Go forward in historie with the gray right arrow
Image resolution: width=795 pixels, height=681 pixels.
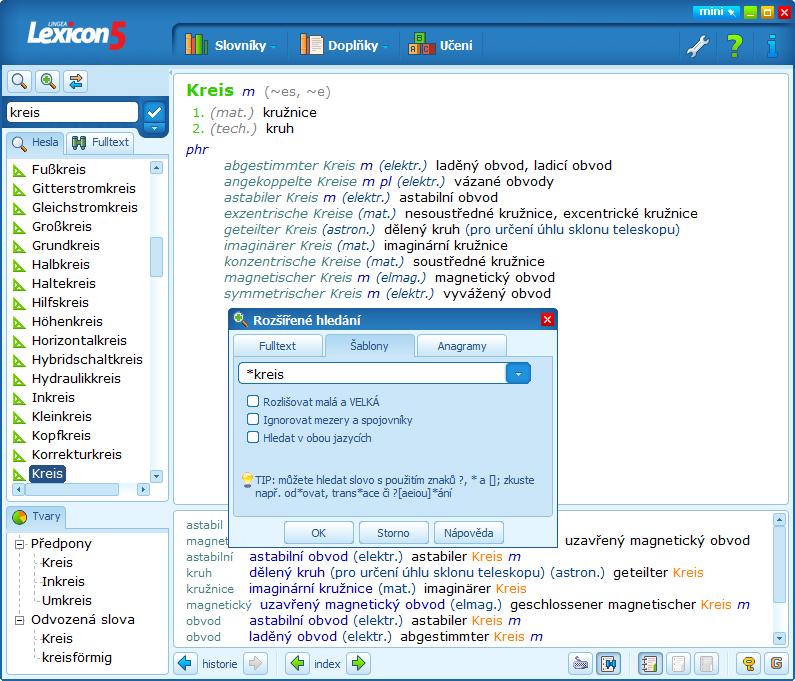(x=256, y=663)
